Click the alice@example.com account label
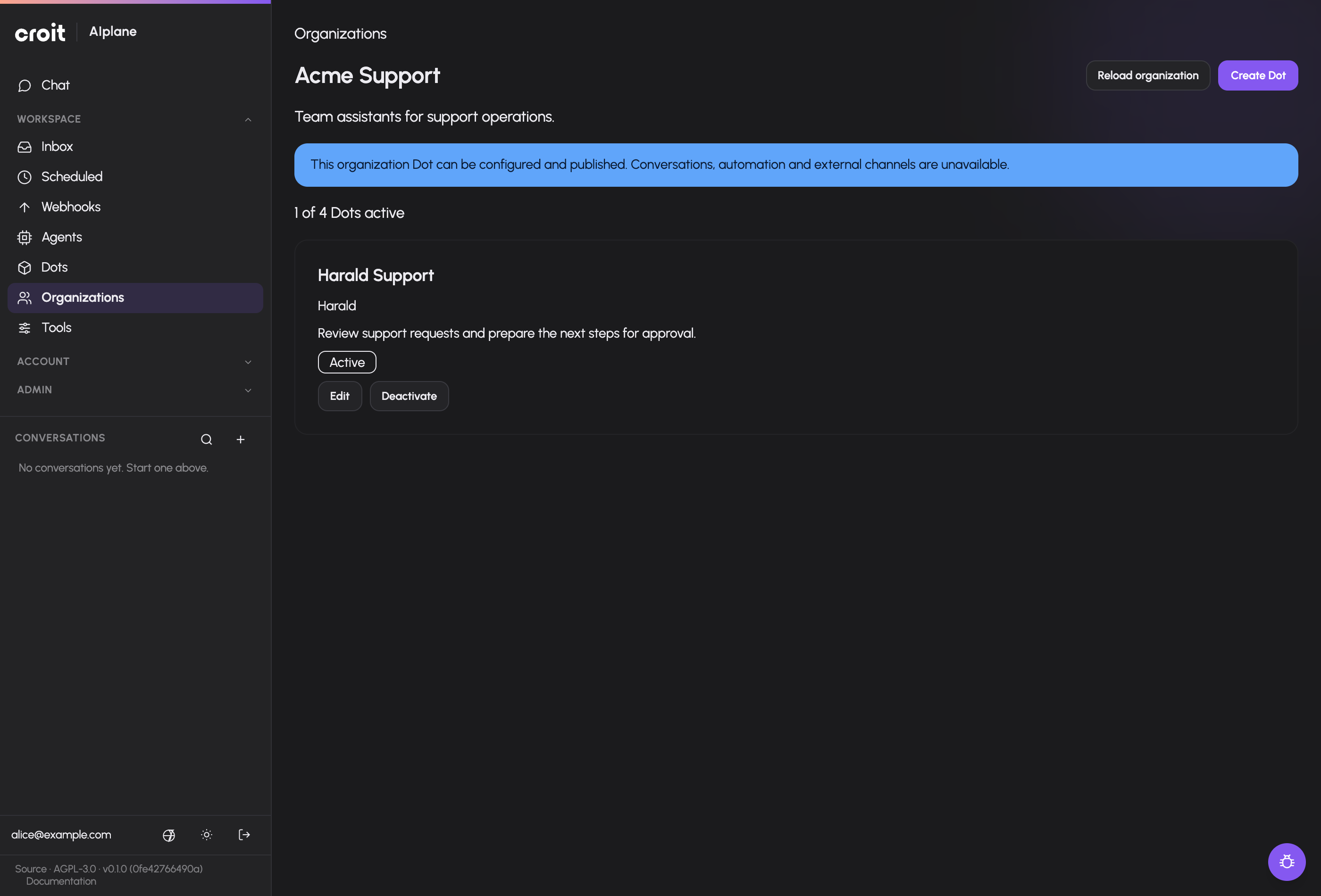This screenshot has height=896, width=1321. 61,835
